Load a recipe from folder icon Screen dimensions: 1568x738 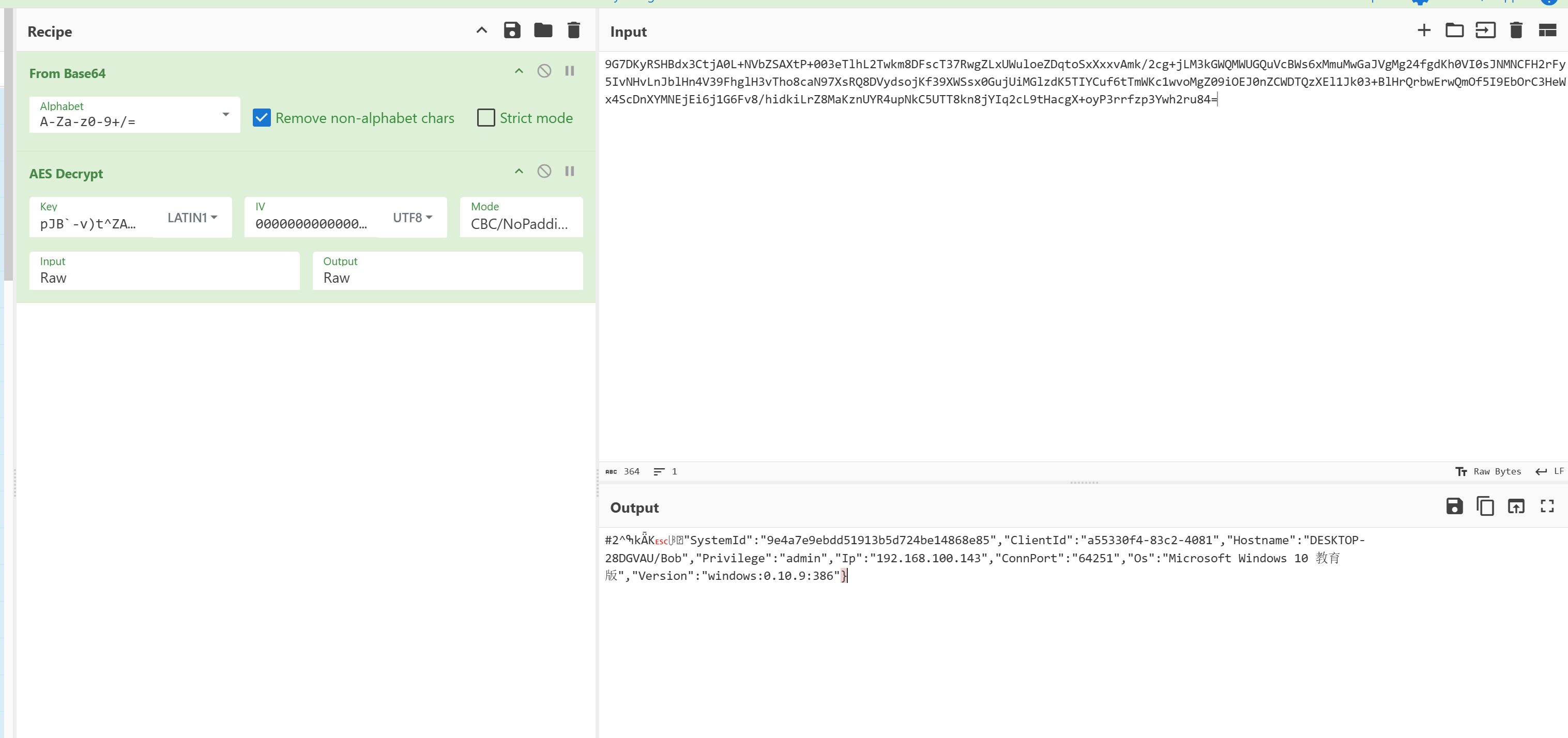pyautogui.click(x=542, y=30)
